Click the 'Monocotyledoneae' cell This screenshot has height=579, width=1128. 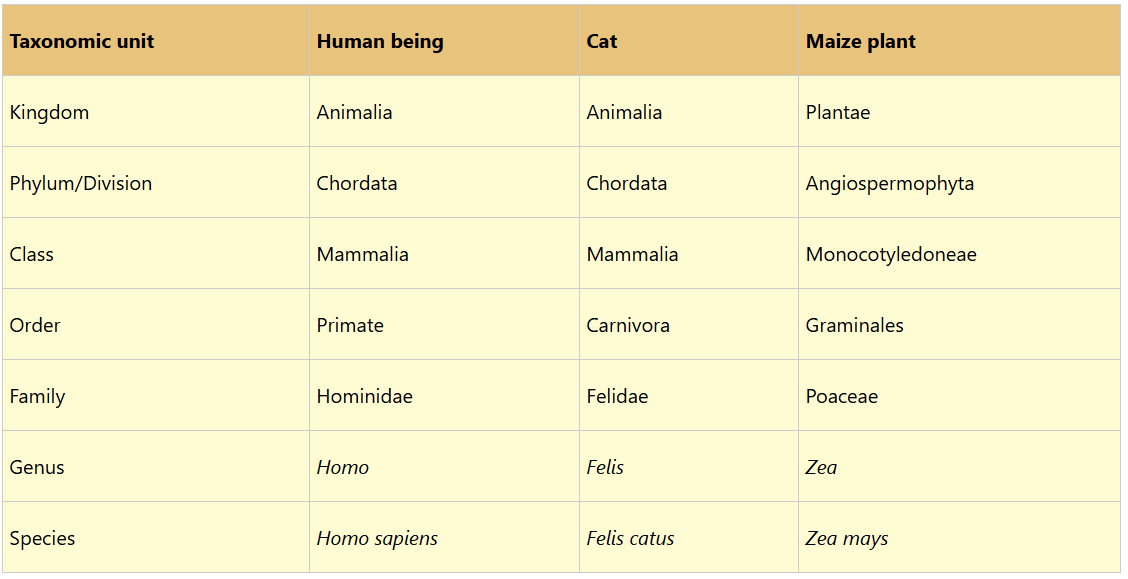point(891,255)
